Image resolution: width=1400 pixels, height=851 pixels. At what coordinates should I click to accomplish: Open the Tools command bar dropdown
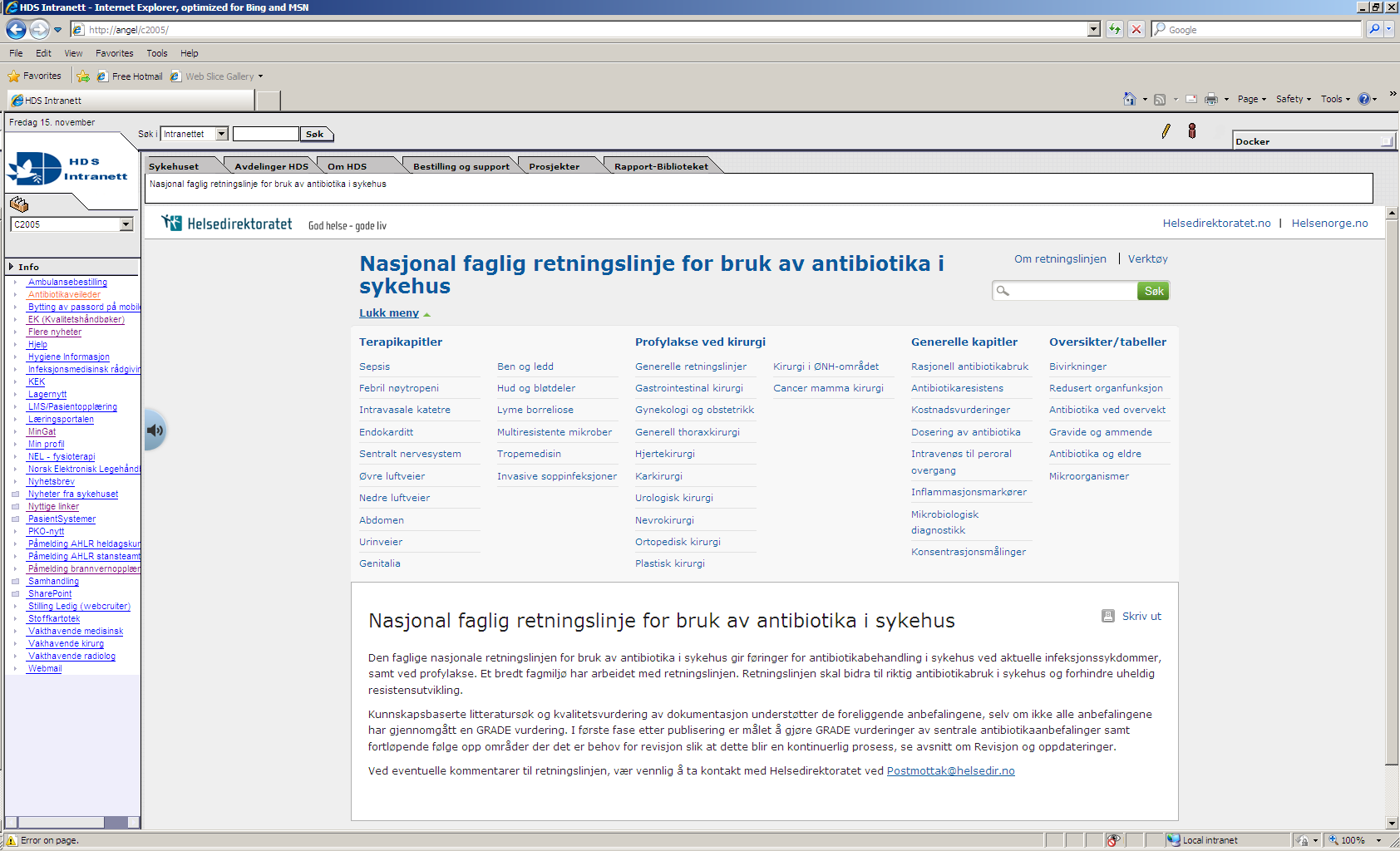(1336, 99)
